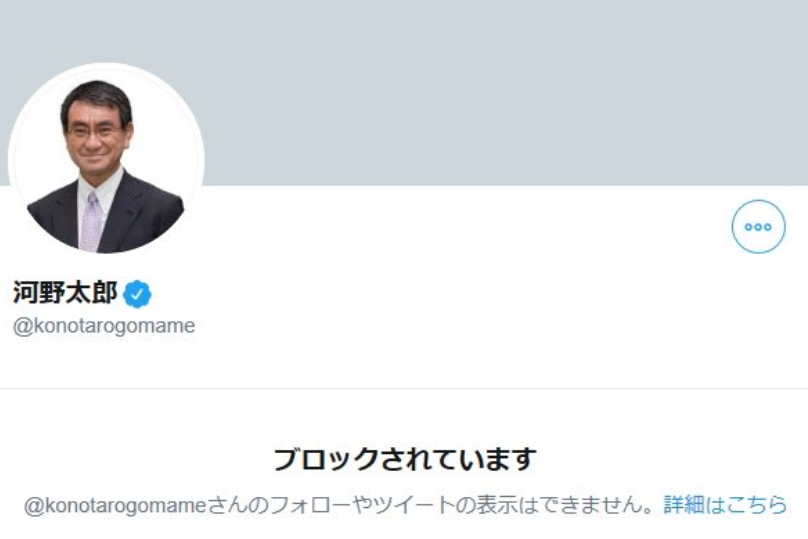Select the display name 河野太郎
The image size is (808, 539).
click(65, 293)
